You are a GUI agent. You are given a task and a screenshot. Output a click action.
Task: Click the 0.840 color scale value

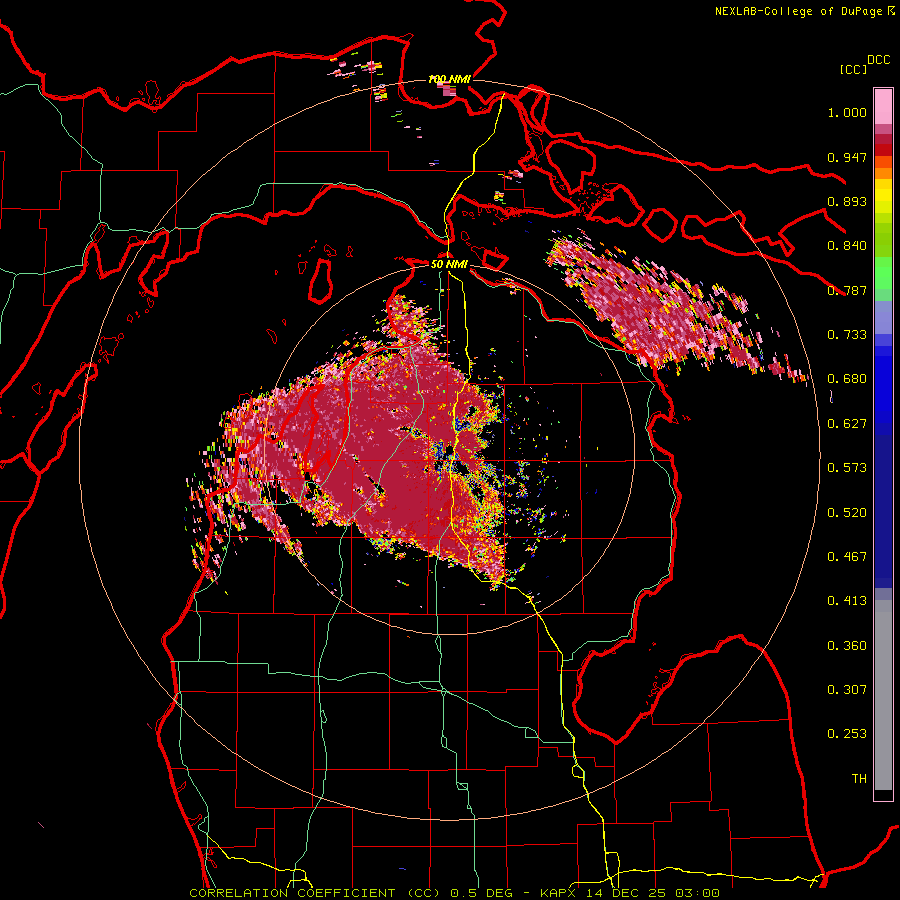[x=847, y=246]
